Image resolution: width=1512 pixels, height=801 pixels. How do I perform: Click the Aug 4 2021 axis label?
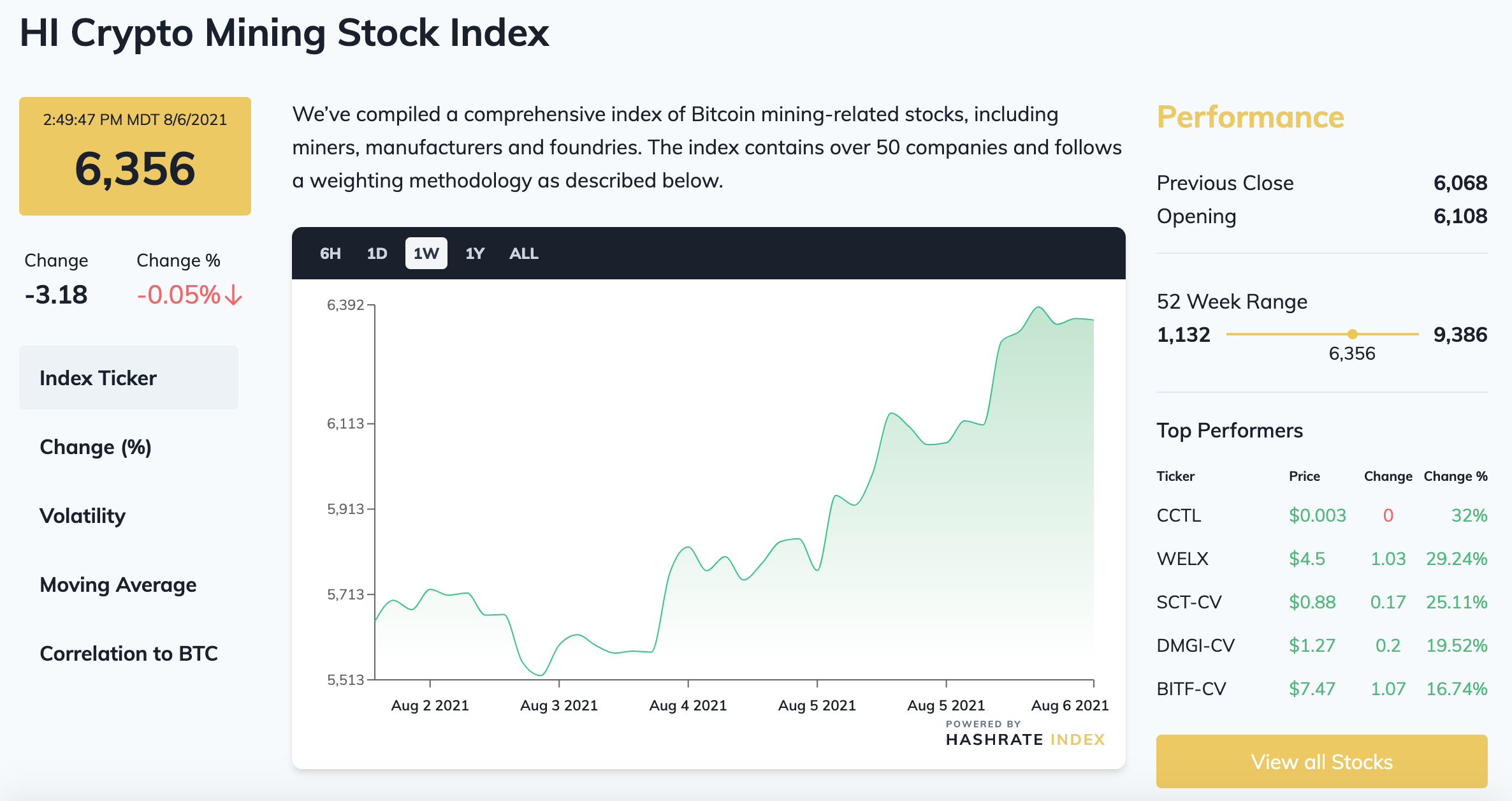[688, 705]
